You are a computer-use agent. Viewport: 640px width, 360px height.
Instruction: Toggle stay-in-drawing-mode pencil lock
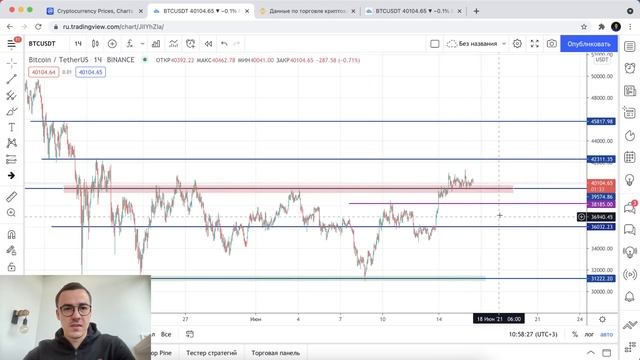pos(11,251)
